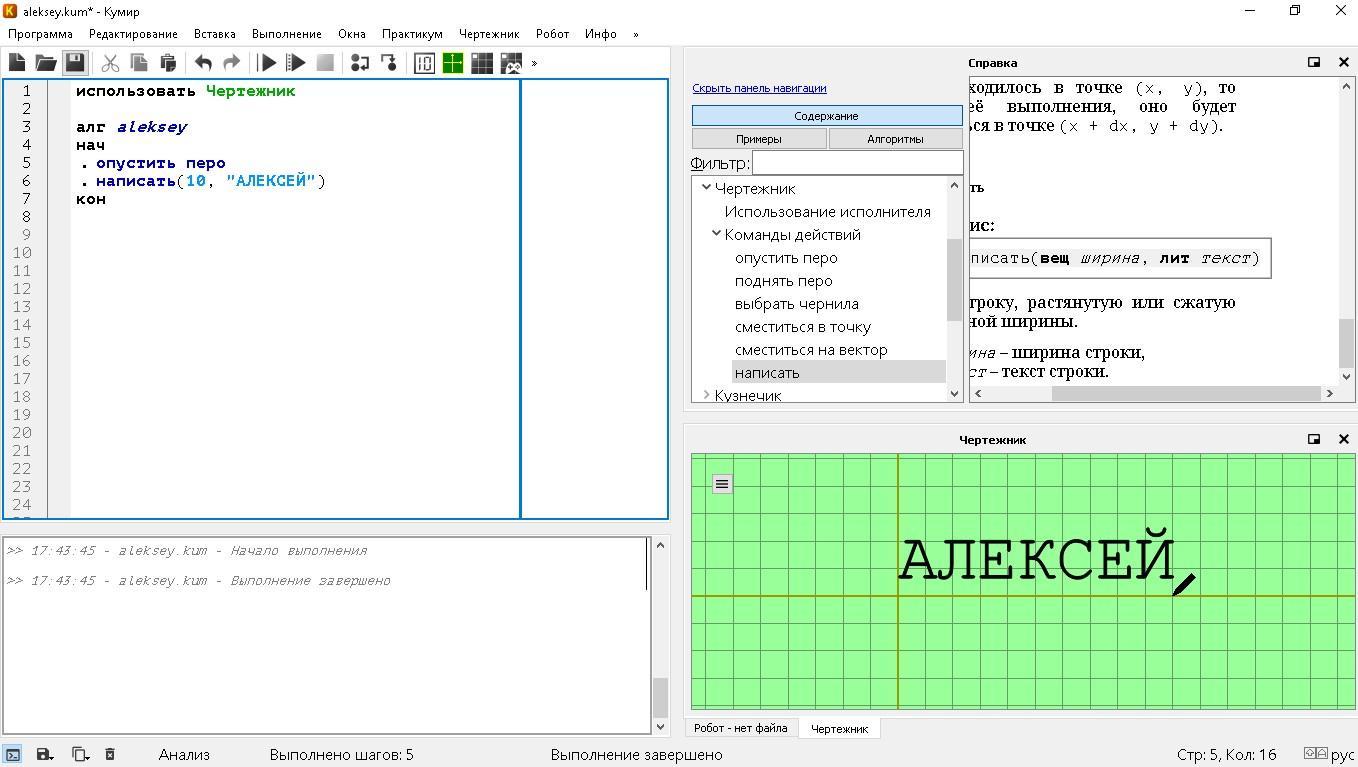Open the Выполнение menu
The height and width of the screenshot is (767, 1358).
tap(286, 33)
